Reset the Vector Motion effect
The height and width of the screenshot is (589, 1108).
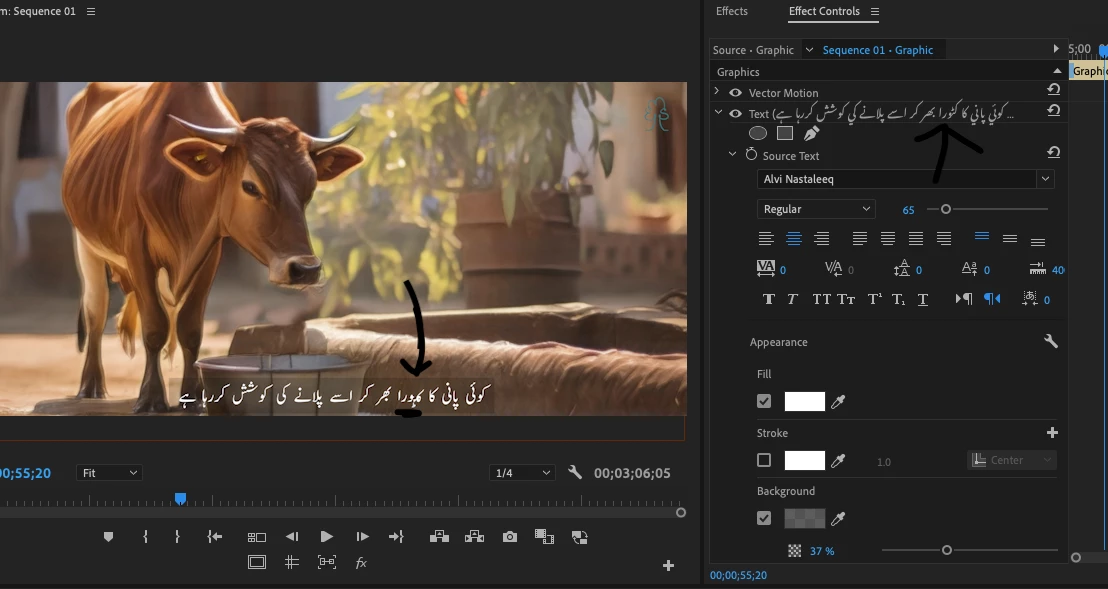[x=1053, y=90]
